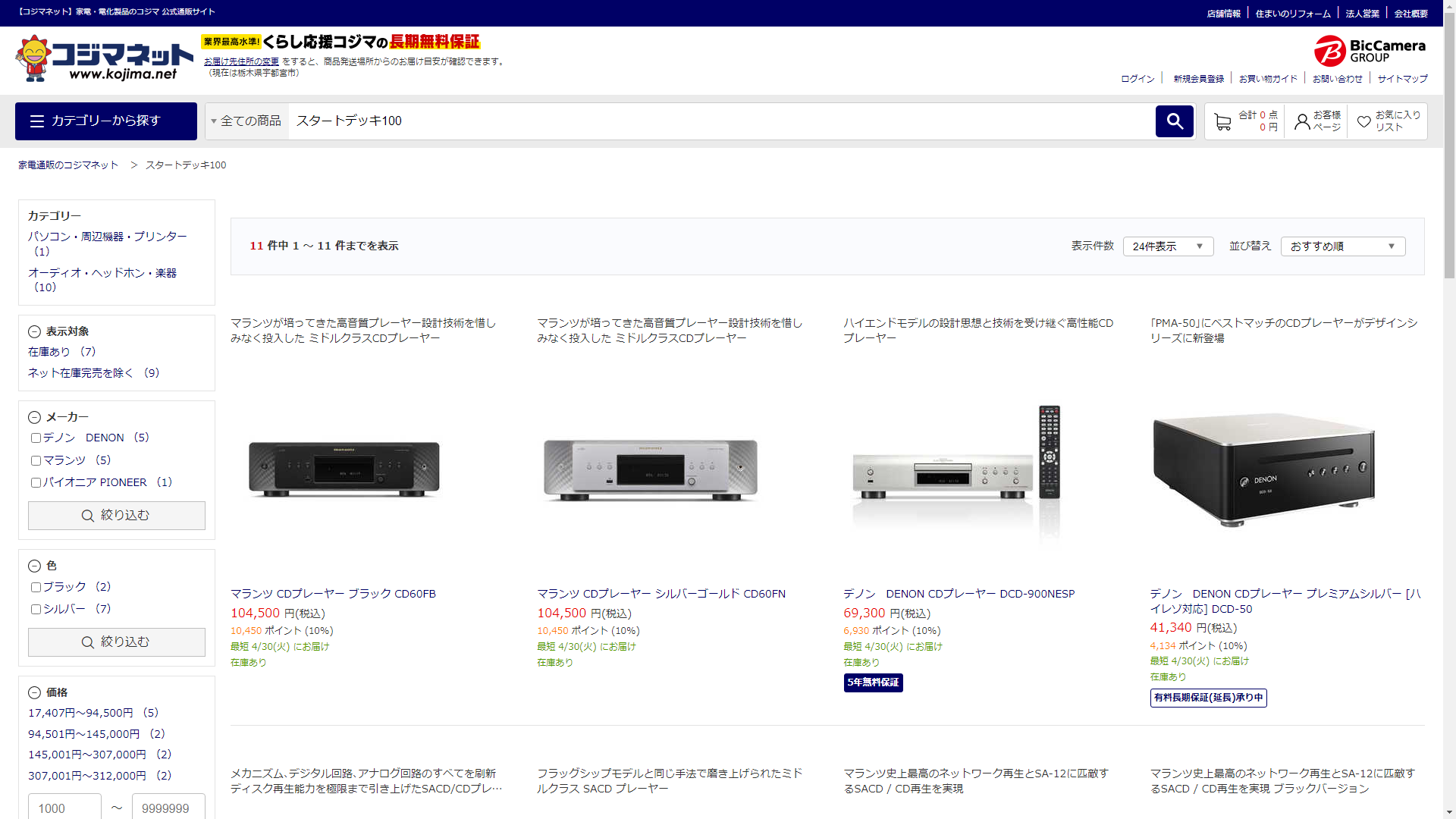The image size is (1456, 819).
Task: Click the DENON DCD-50 product thumbnail
Action: pyautogui.click(x=1263, y=470)
